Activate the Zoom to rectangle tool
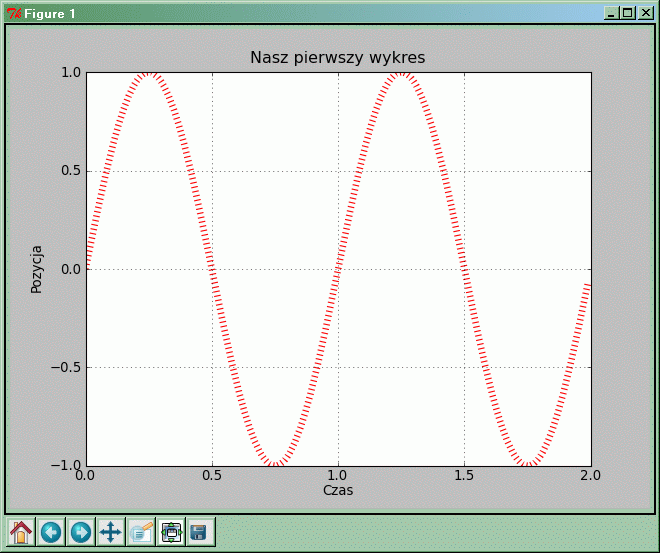The width and height of the screenshot is (660, 553). click(x=141, y=532)
